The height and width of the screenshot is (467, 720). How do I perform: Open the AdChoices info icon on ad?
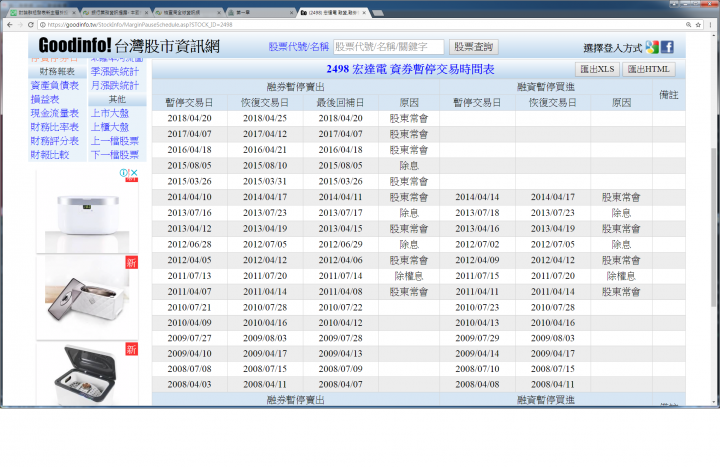pyautogui.click(x=124, y=173)
